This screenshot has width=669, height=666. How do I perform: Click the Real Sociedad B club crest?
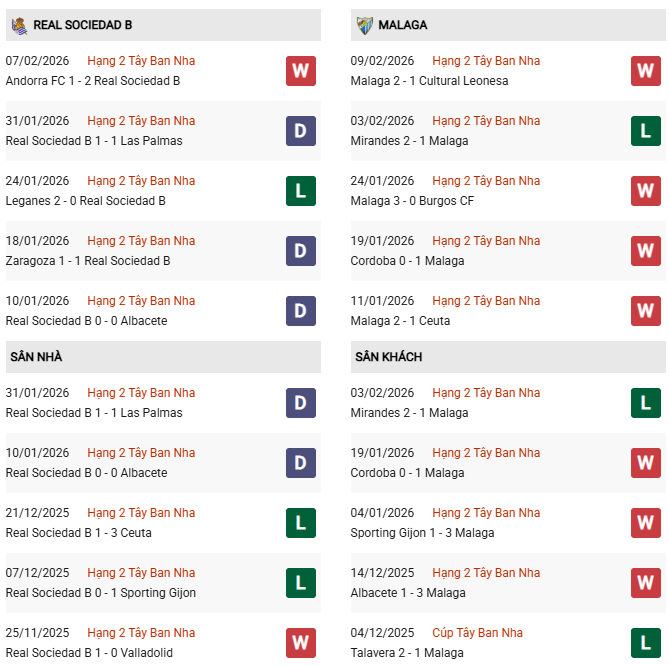tap(17, 25)
